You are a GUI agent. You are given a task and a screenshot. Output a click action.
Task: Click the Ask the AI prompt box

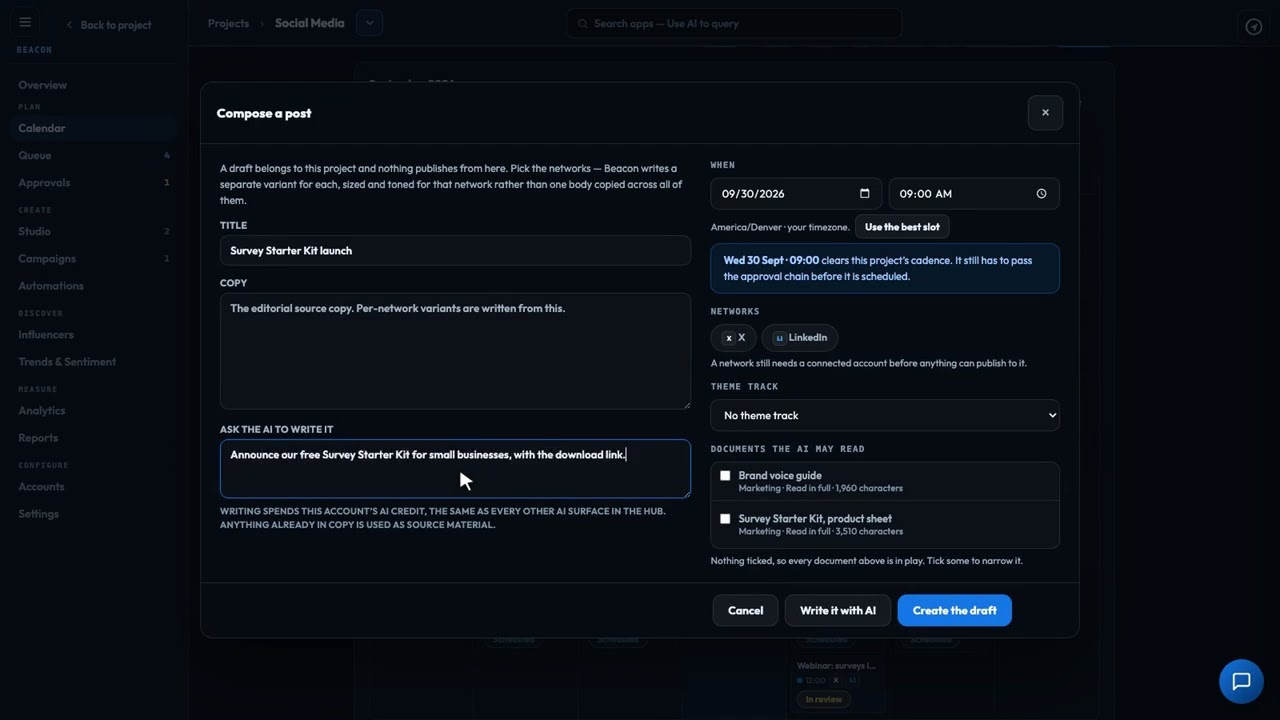click(x=455, y=469)
